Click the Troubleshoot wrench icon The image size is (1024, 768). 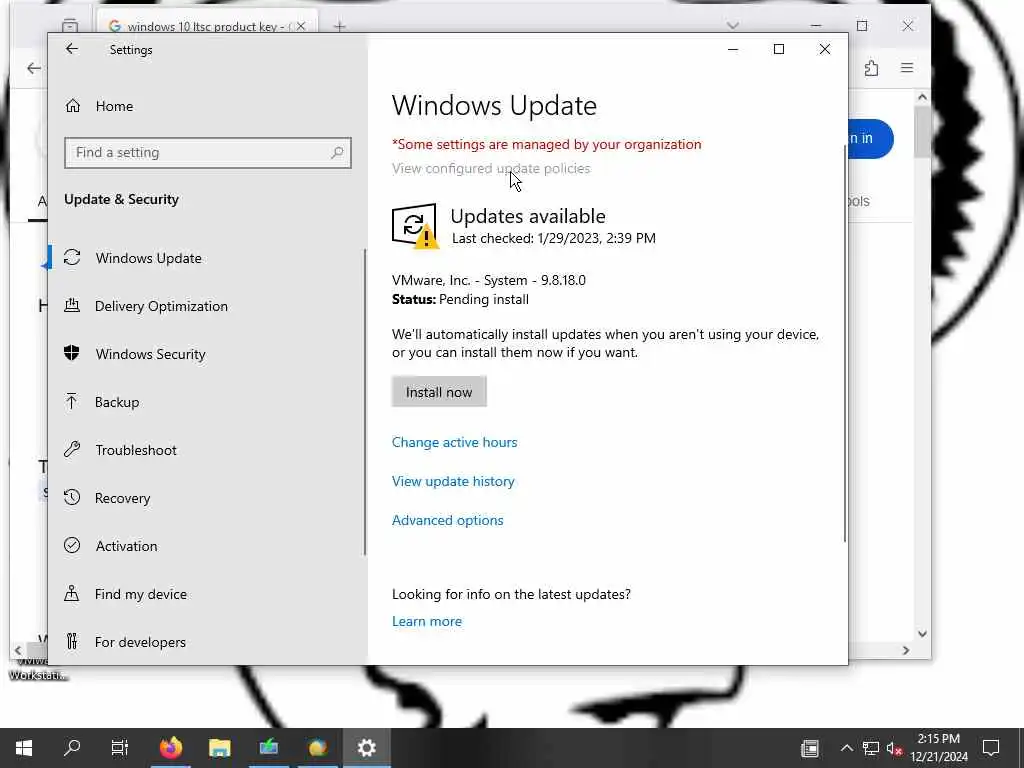point(72,449)
